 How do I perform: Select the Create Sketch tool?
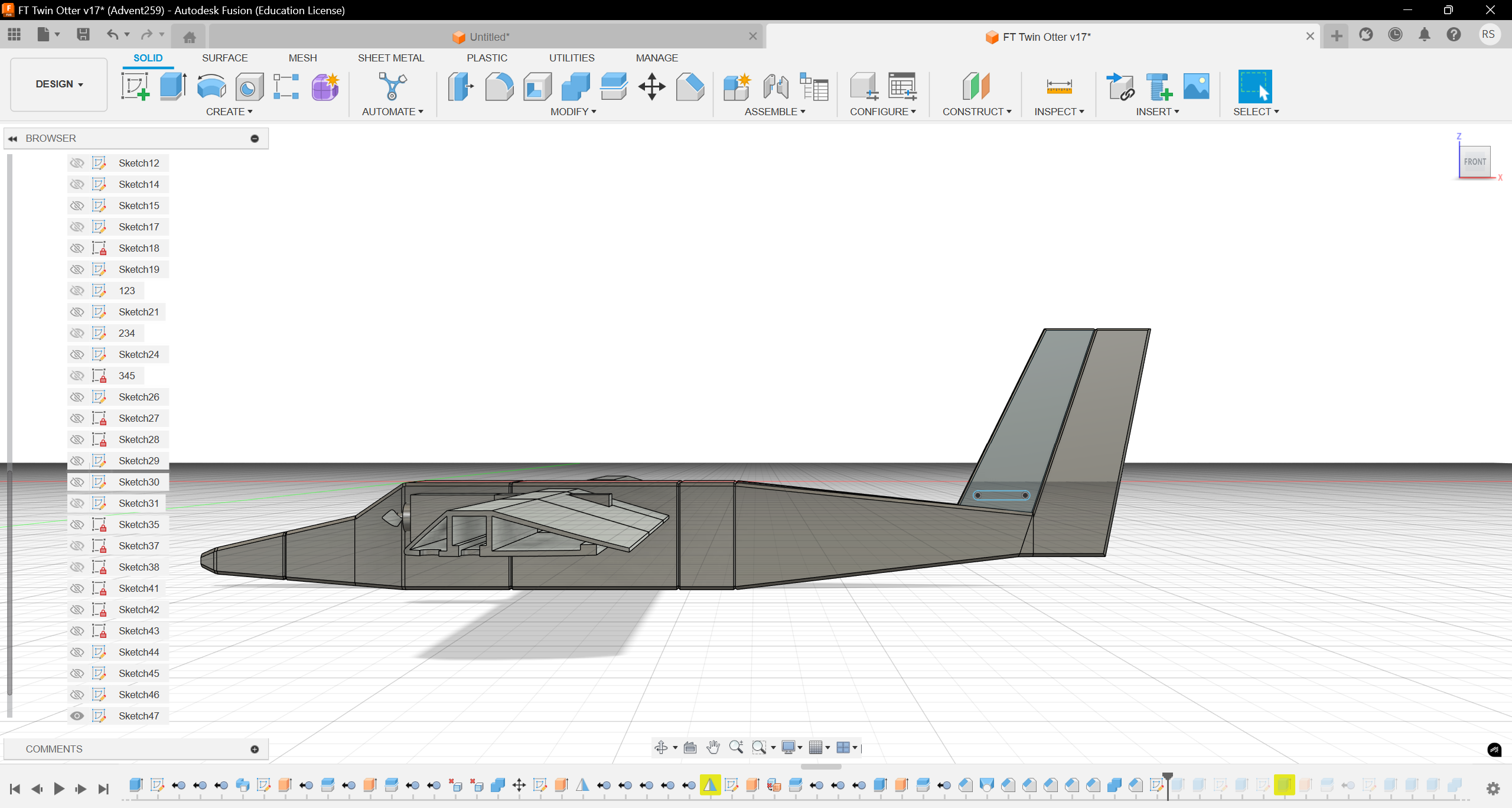(135, 86)
